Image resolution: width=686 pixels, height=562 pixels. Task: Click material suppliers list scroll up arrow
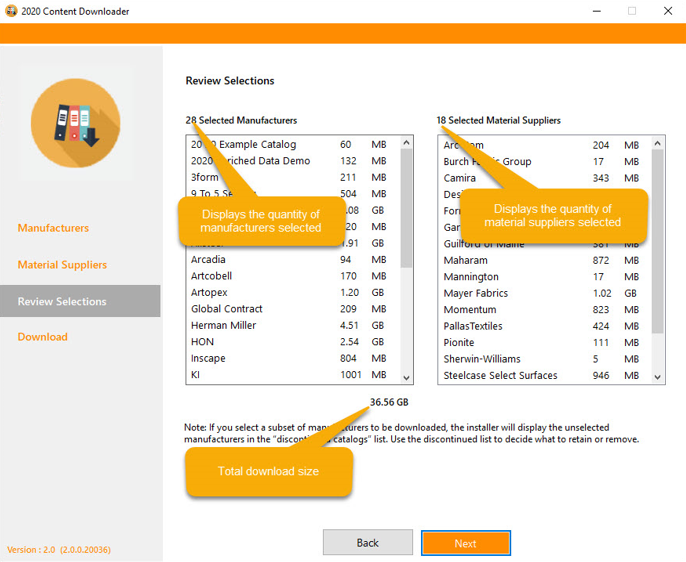pyautogui.click(x=658, y=143)
